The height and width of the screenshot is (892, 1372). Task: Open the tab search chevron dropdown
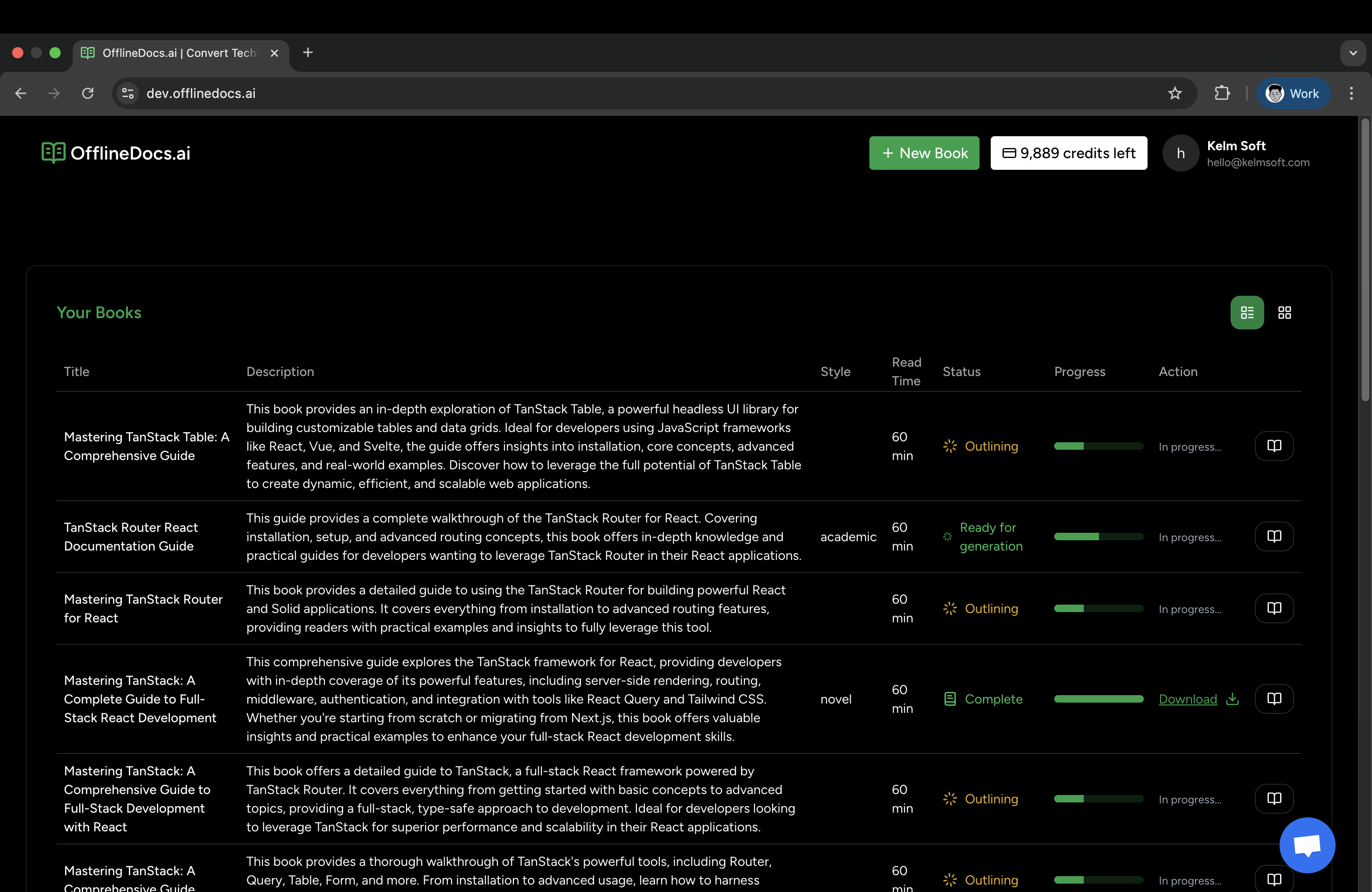click(x=1353, y=52)
